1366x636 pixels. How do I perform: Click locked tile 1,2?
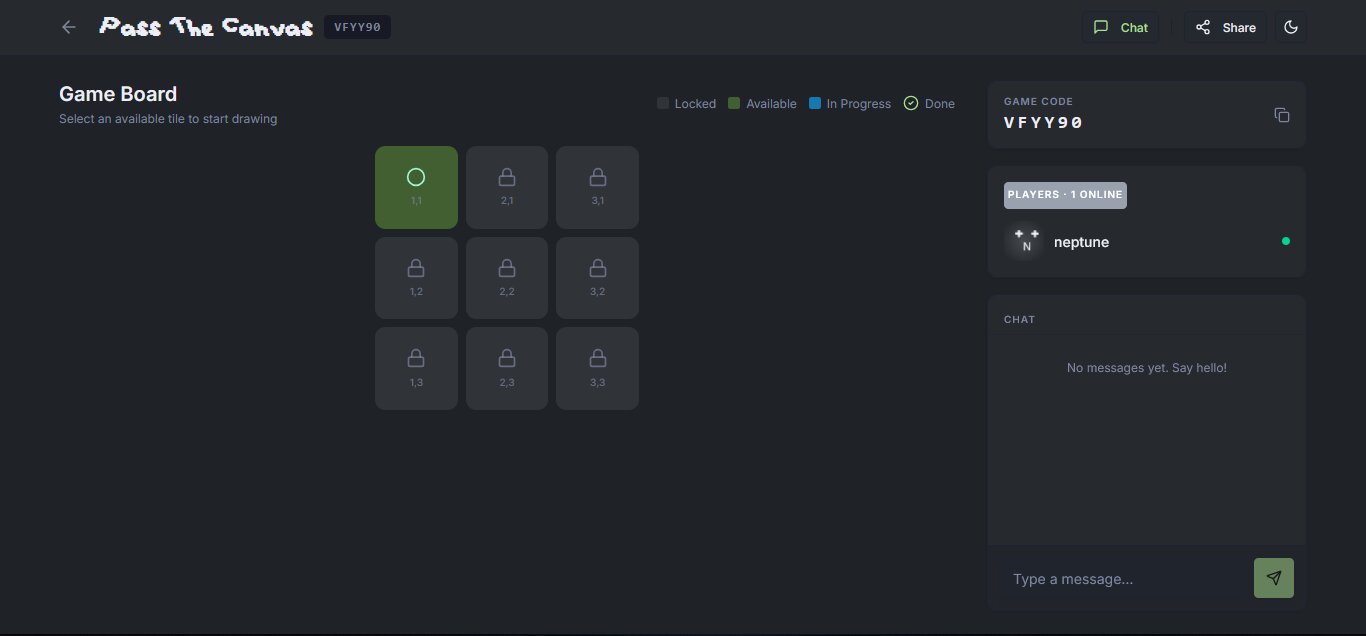pyautogui.click(x=416, y=278)
